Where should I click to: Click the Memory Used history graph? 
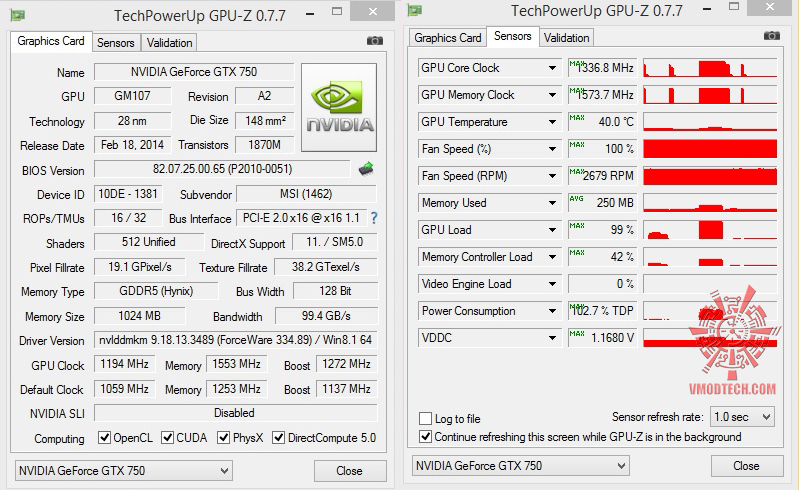[x=710, y=203]
